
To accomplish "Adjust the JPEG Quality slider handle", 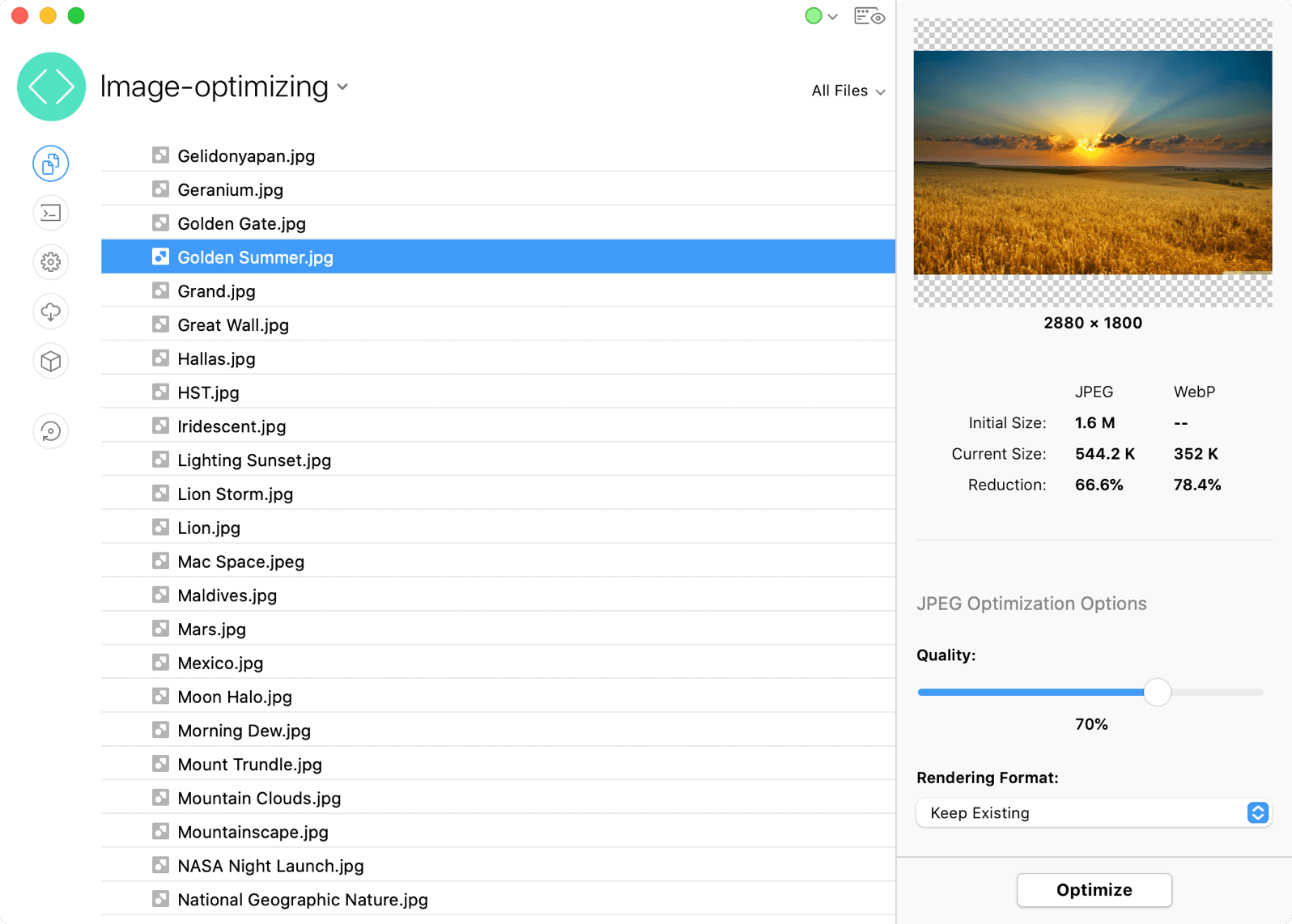I will (x=1158, y=693).
